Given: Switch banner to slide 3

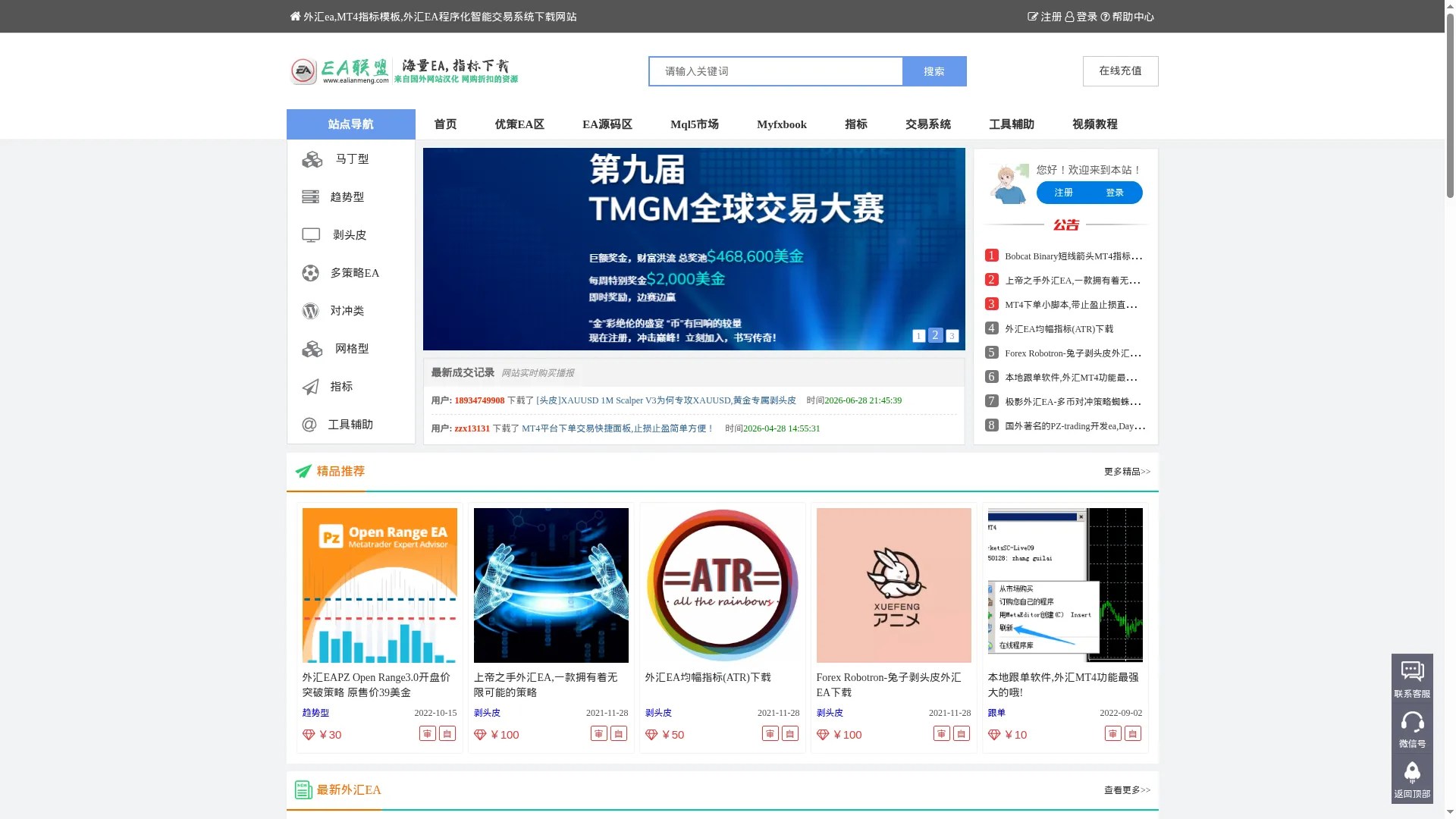Looking at the screenshot, I should tap(952, 336).
